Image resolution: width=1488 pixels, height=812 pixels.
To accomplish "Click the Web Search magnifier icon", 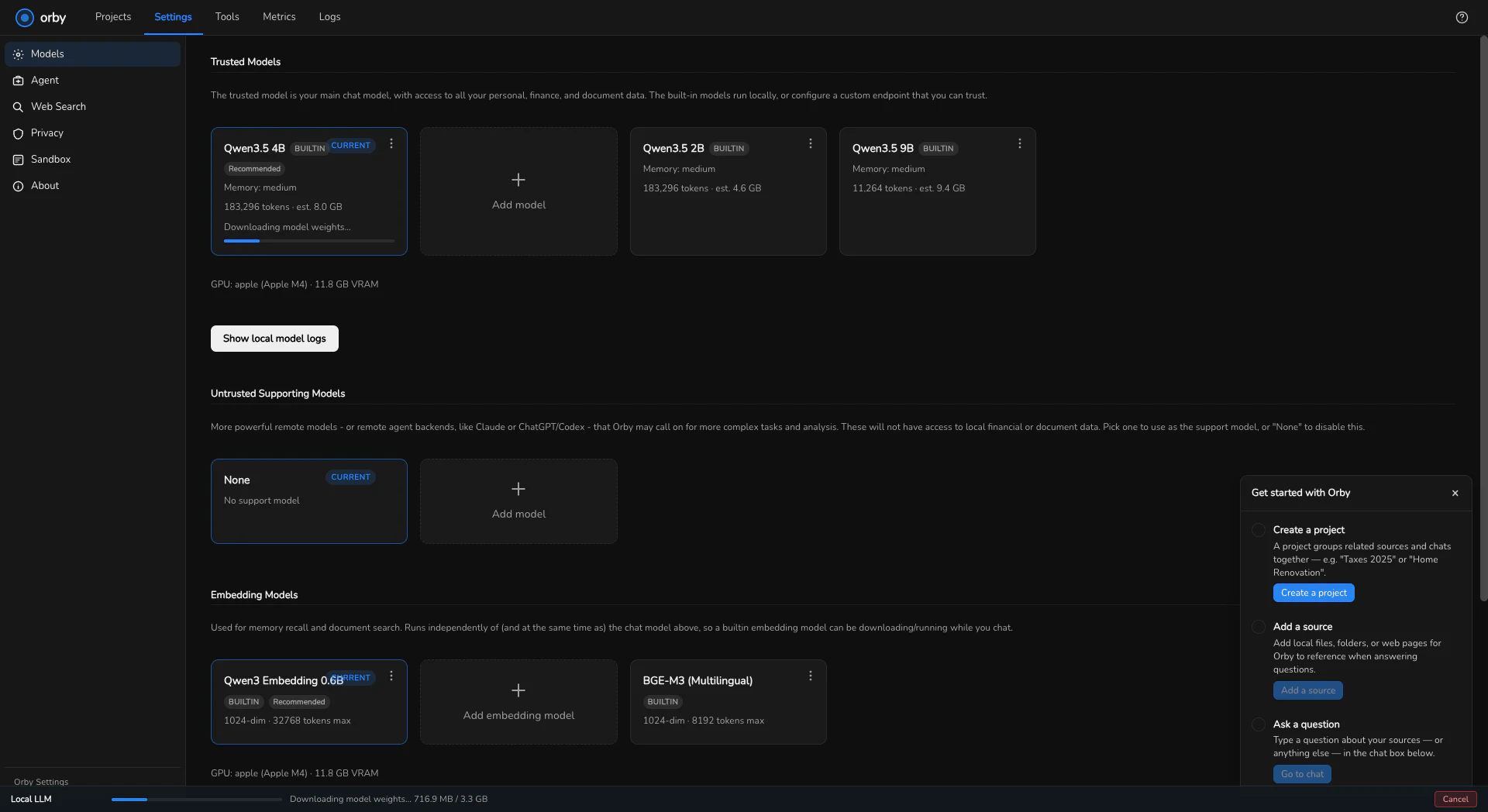I will click(x=18, y=107).
